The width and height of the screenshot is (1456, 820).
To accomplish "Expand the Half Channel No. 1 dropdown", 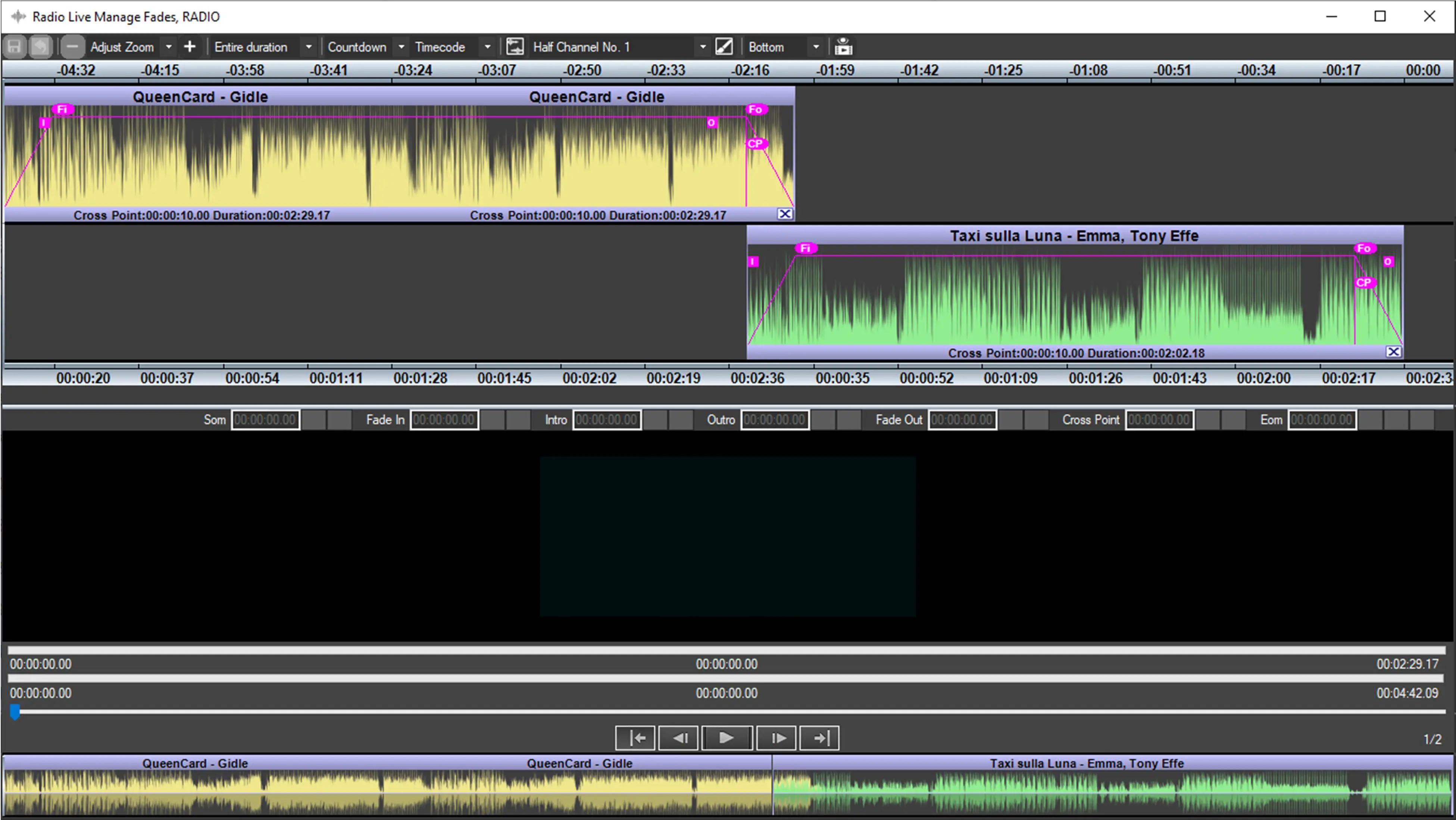I will coord(703,47).
